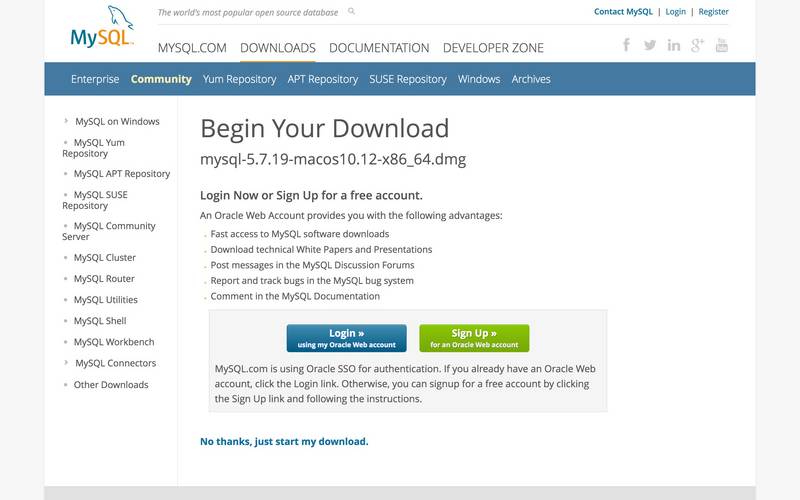Click the blue Login button
Viewport: 800px width, 500px height.
pos(346,338)
